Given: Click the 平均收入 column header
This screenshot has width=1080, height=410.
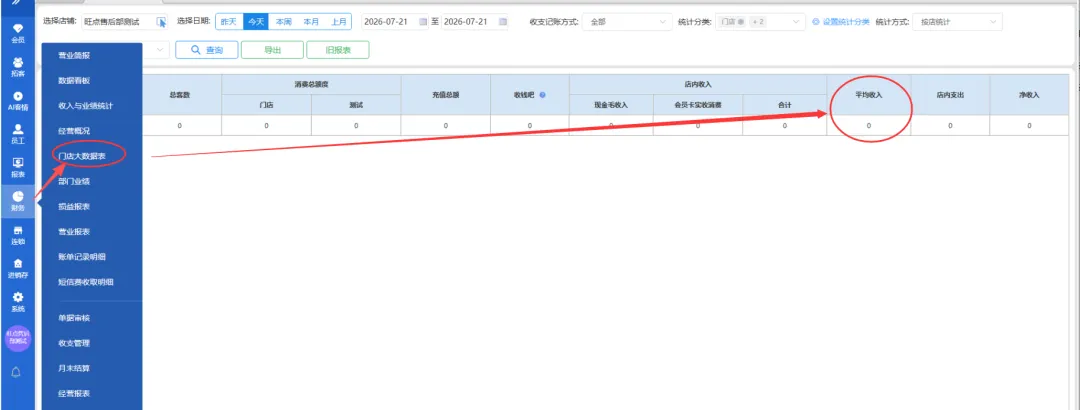Looking at the screenshot, I should click(869, 95).
